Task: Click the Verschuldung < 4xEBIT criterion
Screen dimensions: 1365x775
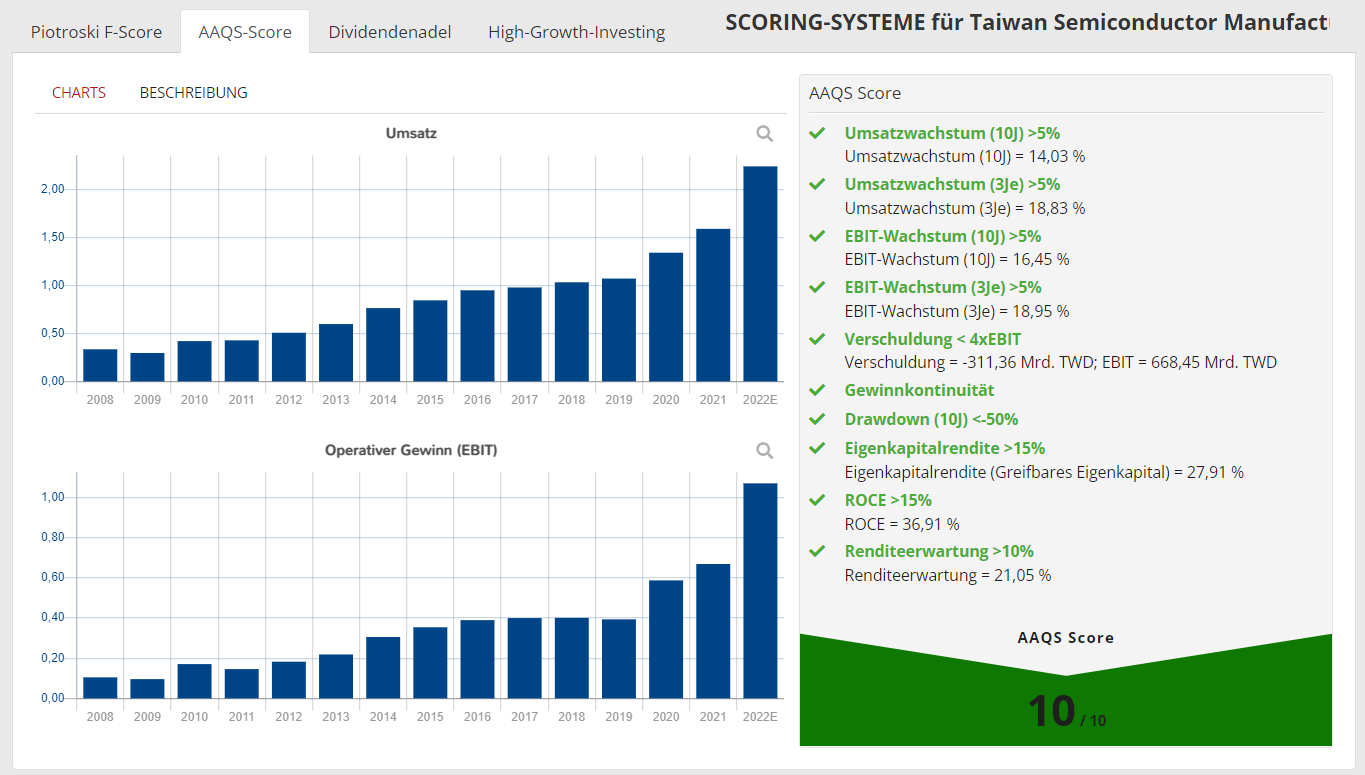Action: 933,339
